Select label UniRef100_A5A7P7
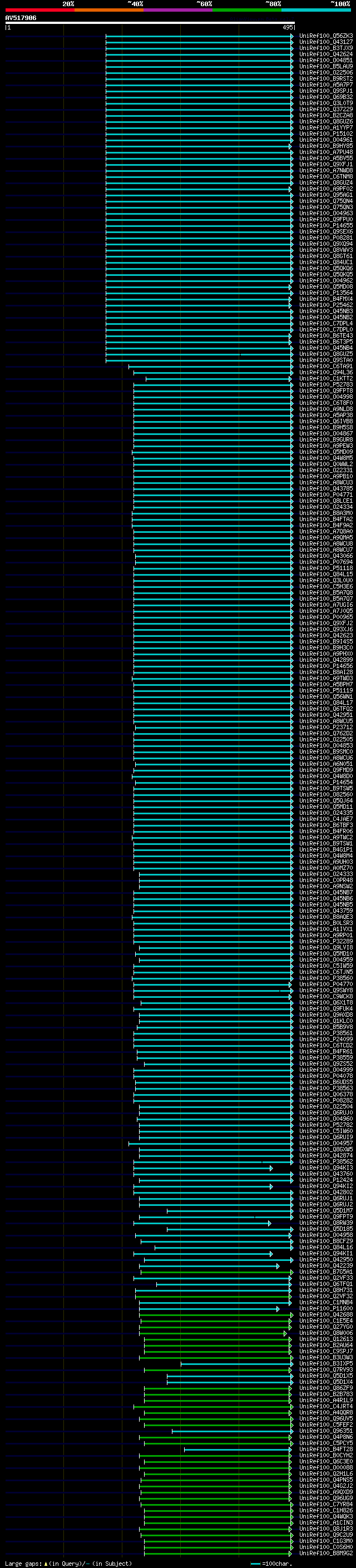356x1568 pixels. point(325,85)
